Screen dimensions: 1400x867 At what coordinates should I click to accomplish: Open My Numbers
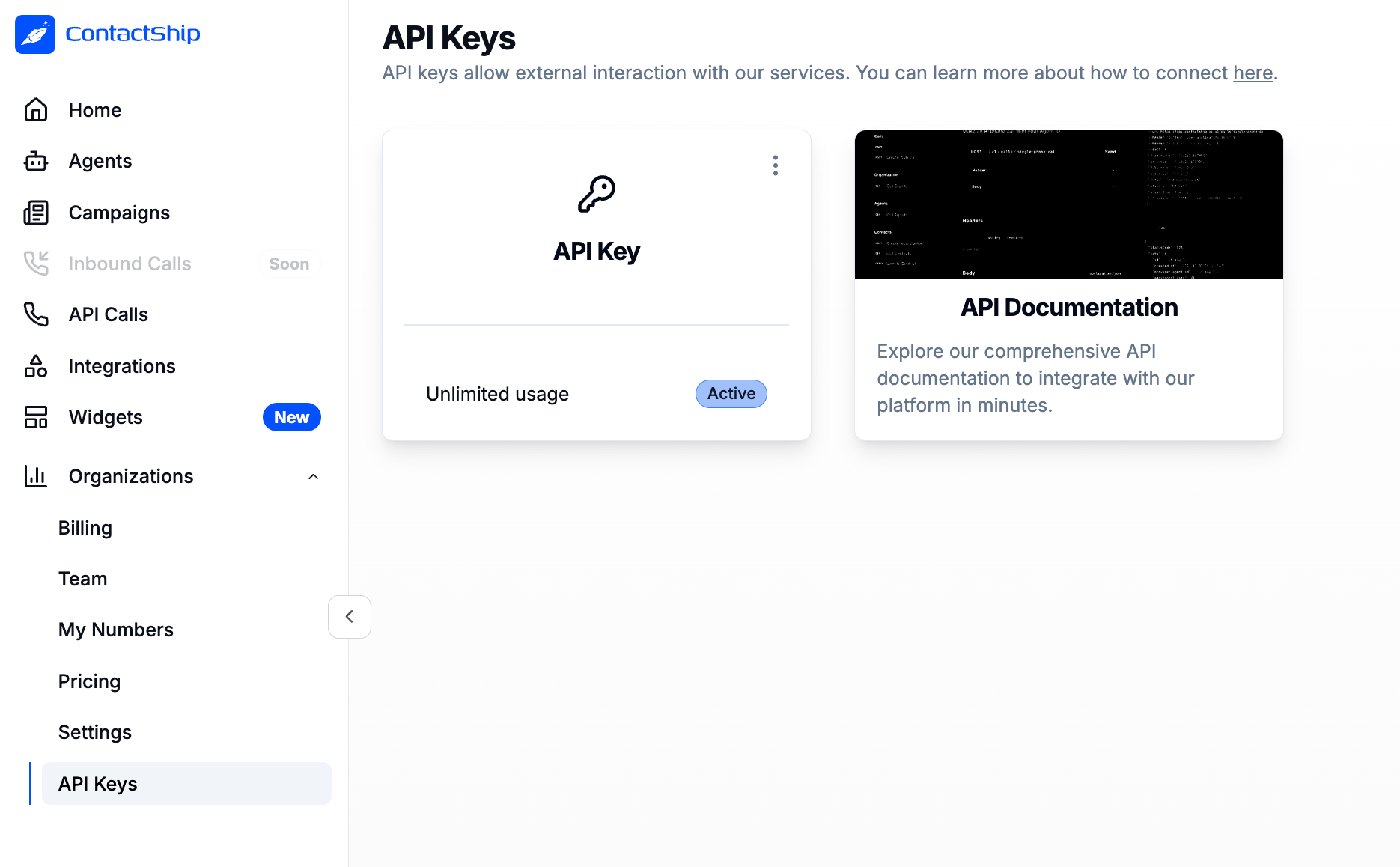(x=115, y=629)
